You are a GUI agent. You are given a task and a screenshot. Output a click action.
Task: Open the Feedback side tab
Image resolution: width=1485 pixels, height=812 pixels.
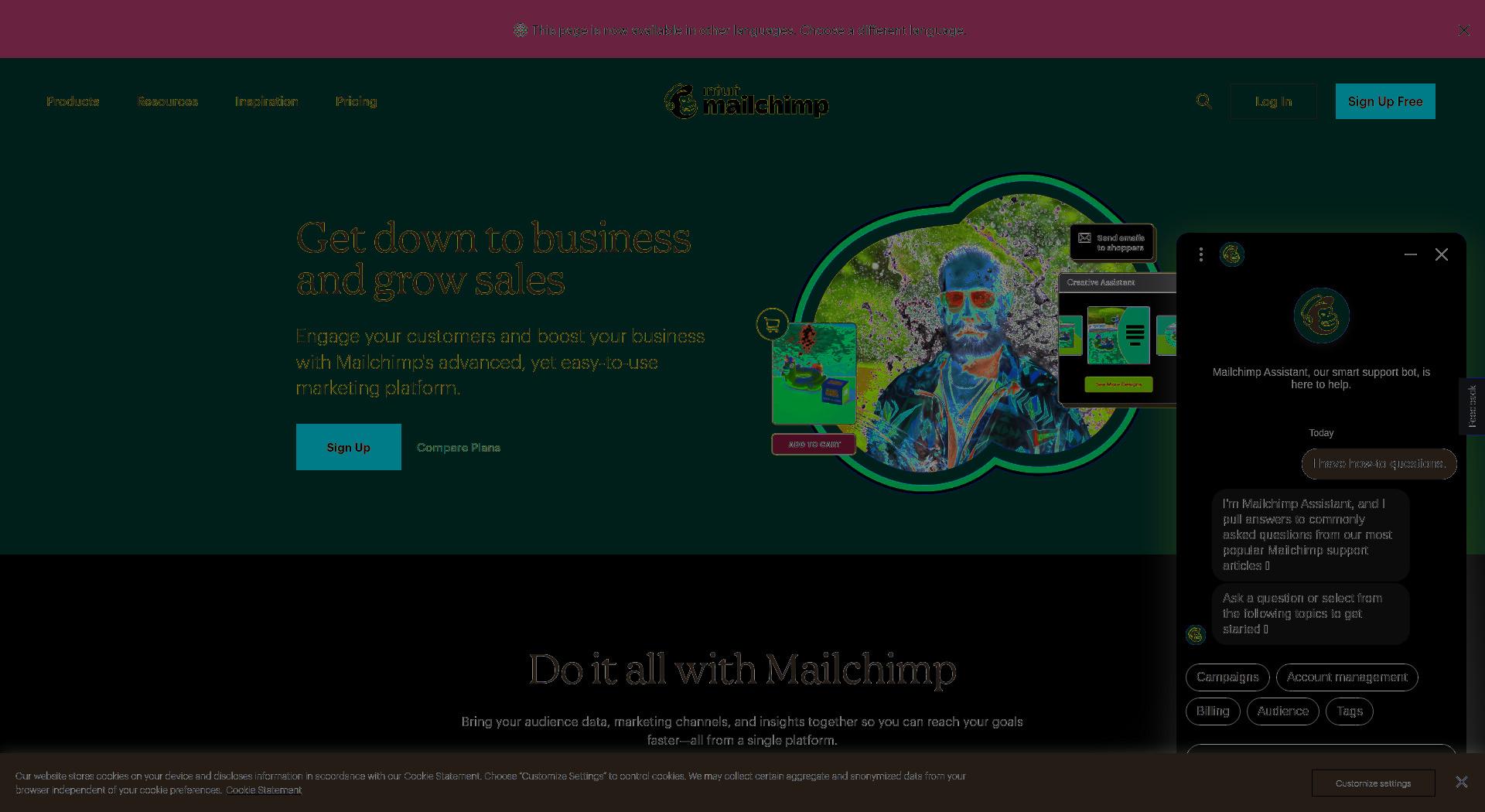1472,406
